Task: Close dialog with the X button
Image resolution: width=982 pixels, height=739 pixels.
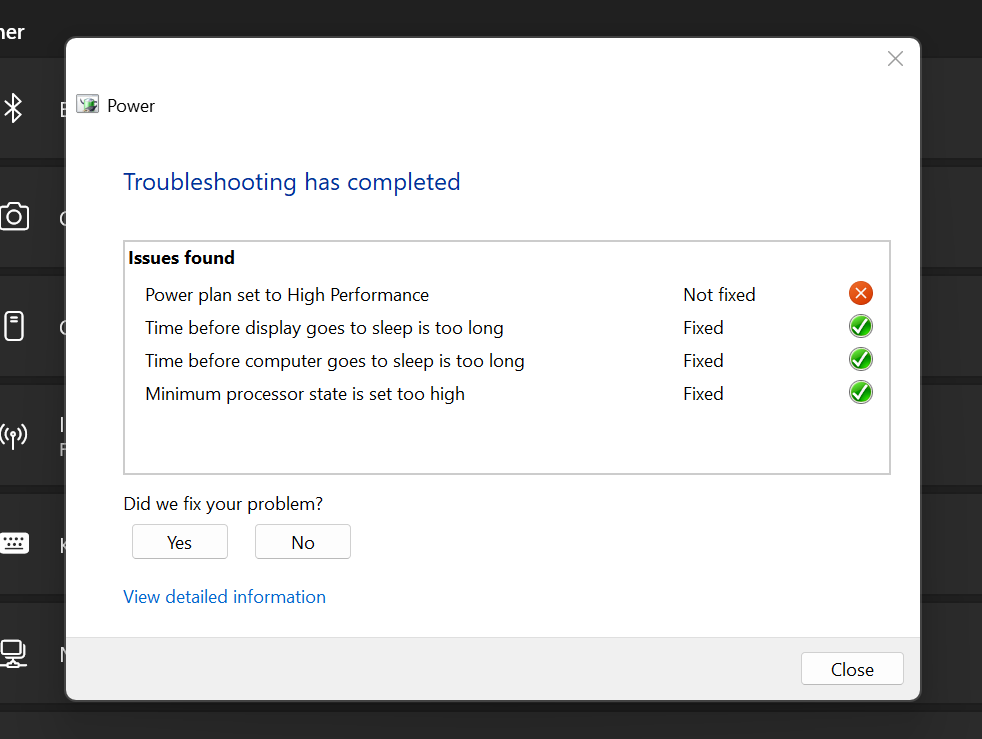Action: [895, 59]
